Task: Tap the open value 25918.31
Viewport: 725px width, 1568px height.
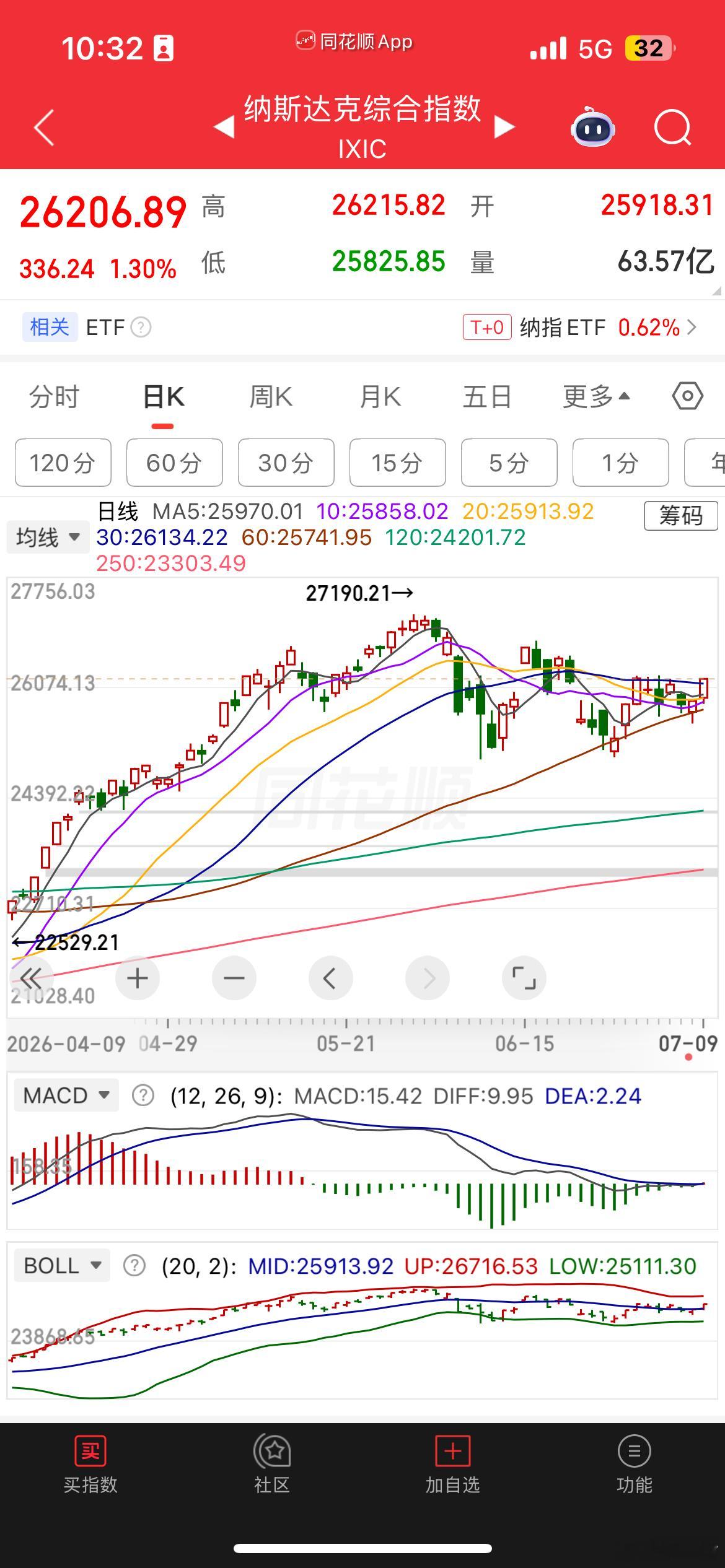Action: [657, 205]
